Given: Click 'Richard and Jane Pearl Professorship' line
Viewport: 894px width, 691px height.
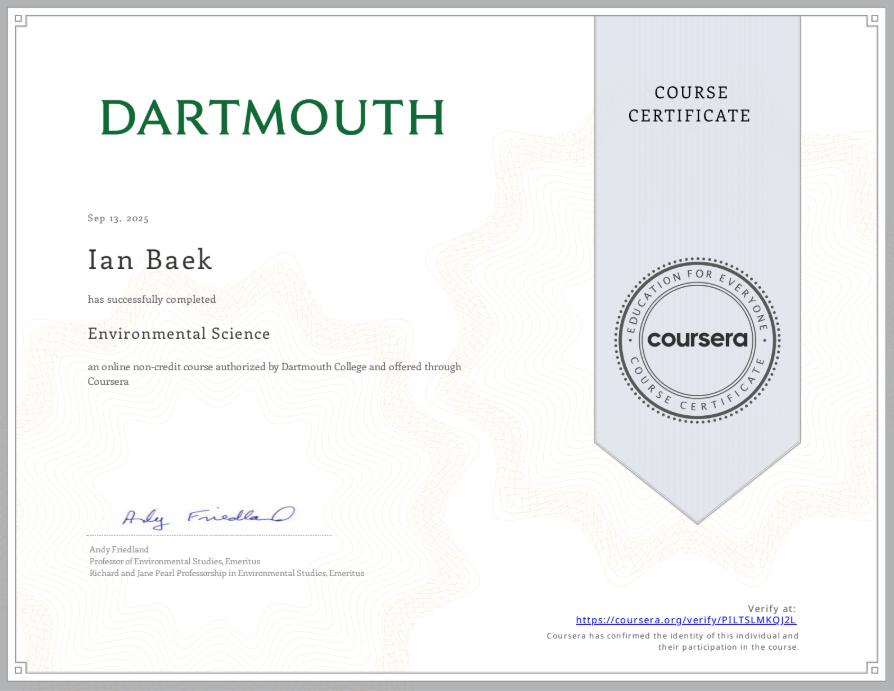Looking at the screenshot, I should (226, 574).
